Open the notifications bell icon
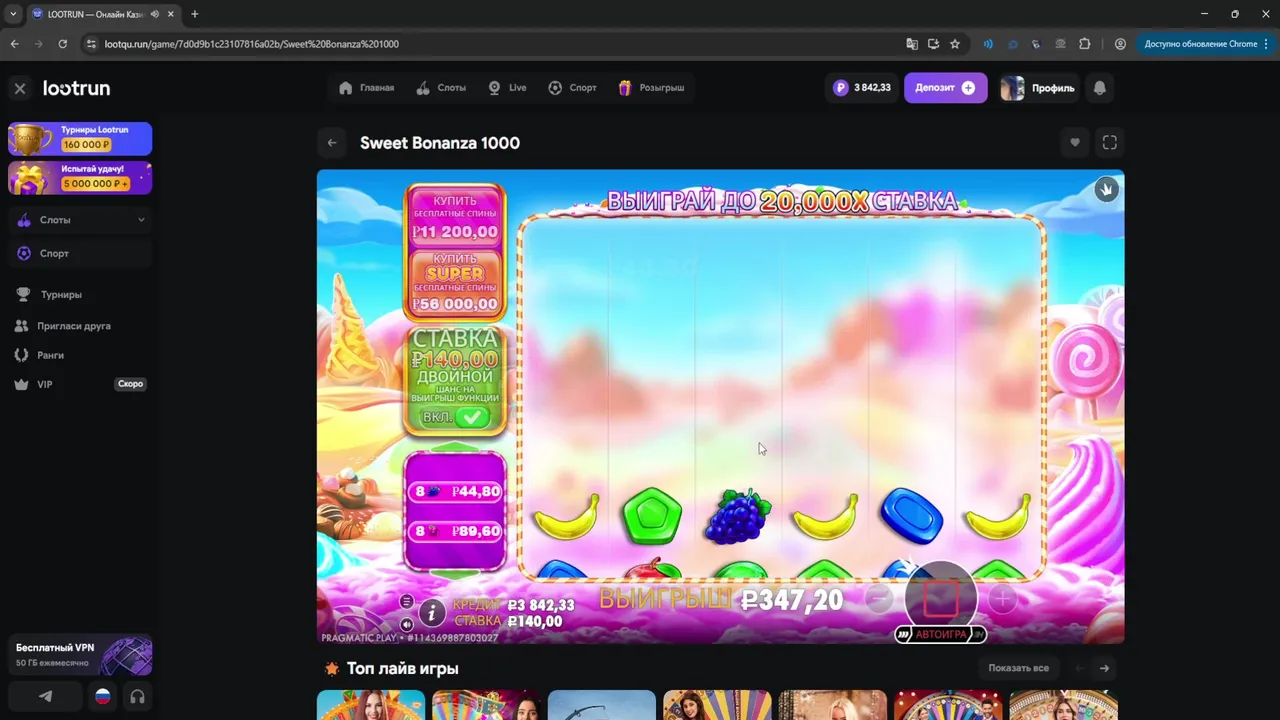Viewport: 1280px width, 720px height. click(x=1100, y=88)
